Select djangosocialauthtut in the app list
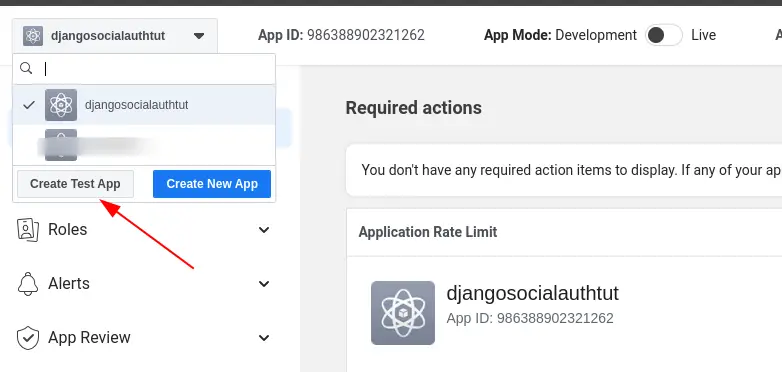 [144, 105]
